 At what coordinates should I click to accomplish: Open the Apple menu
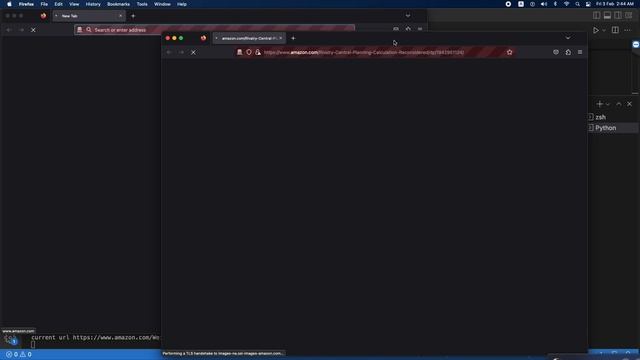point(9,4)
